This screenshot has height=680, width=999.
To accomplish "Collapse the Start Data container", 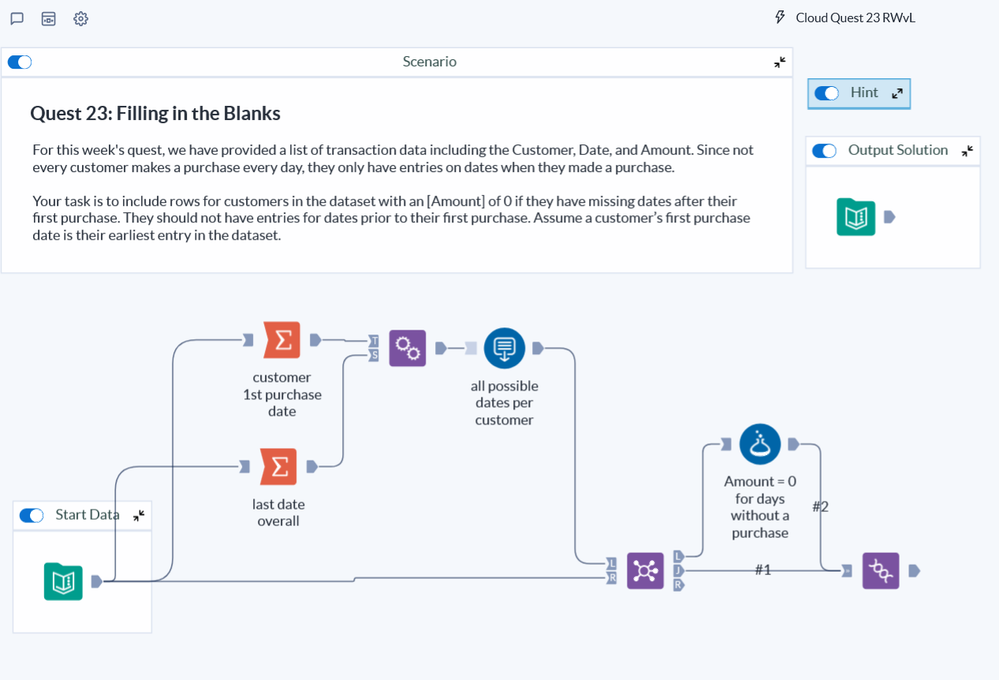I will pyautogui.click(x=138, y=515).
